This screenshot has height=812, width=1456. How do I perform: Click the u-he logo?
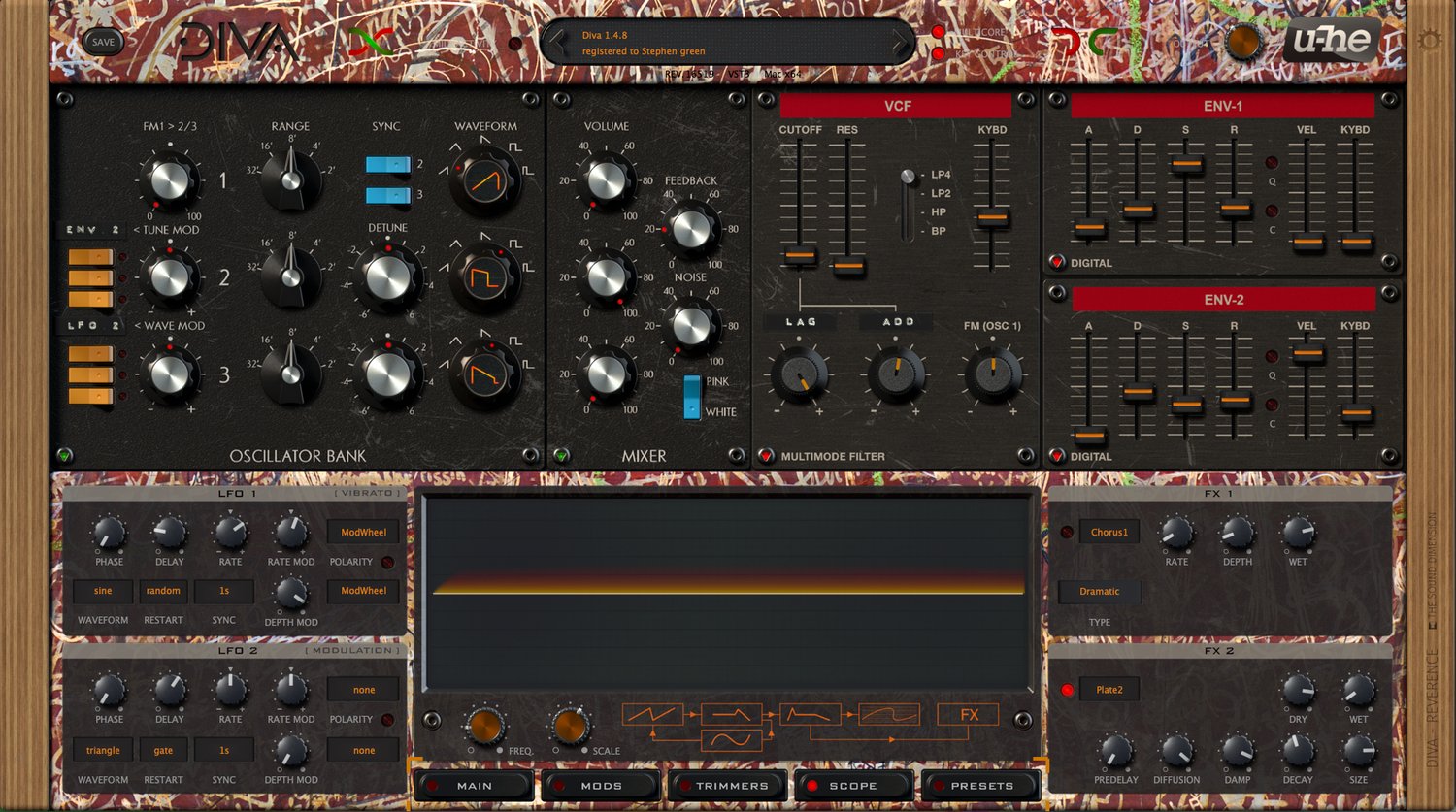tap(1333, 41)
